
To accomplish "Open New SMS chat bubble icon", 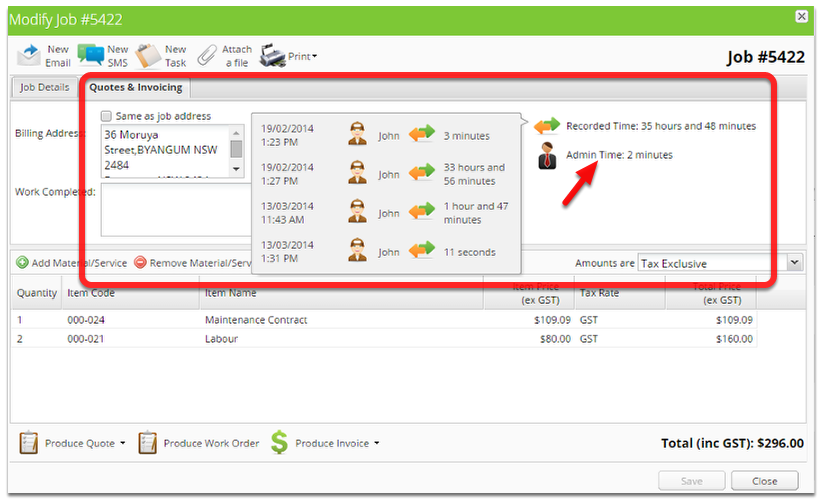I will click(x=91, y=55).
